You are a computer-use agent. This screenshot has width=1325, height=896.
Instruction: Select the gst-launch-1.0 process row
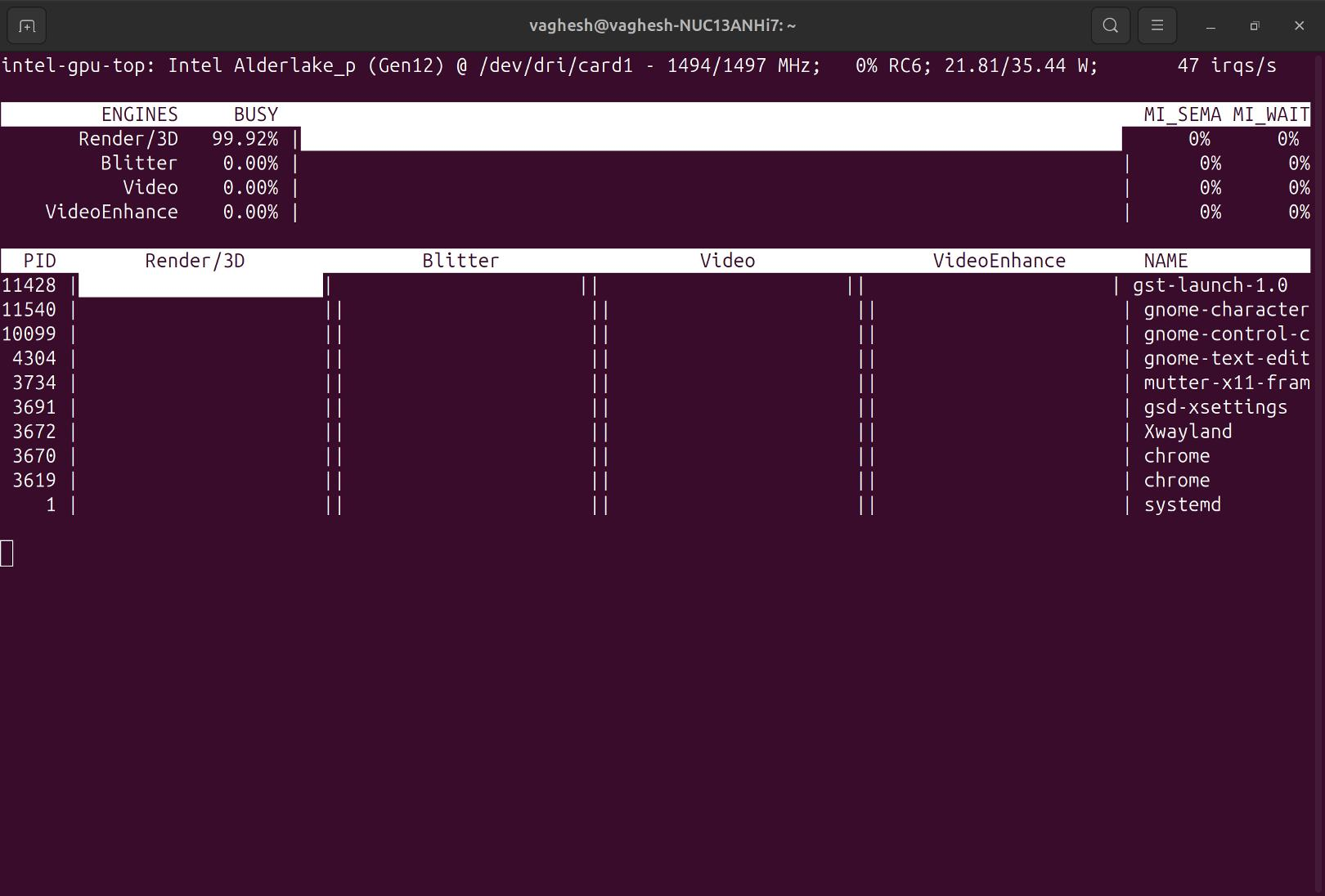[x=1209, y=285]
